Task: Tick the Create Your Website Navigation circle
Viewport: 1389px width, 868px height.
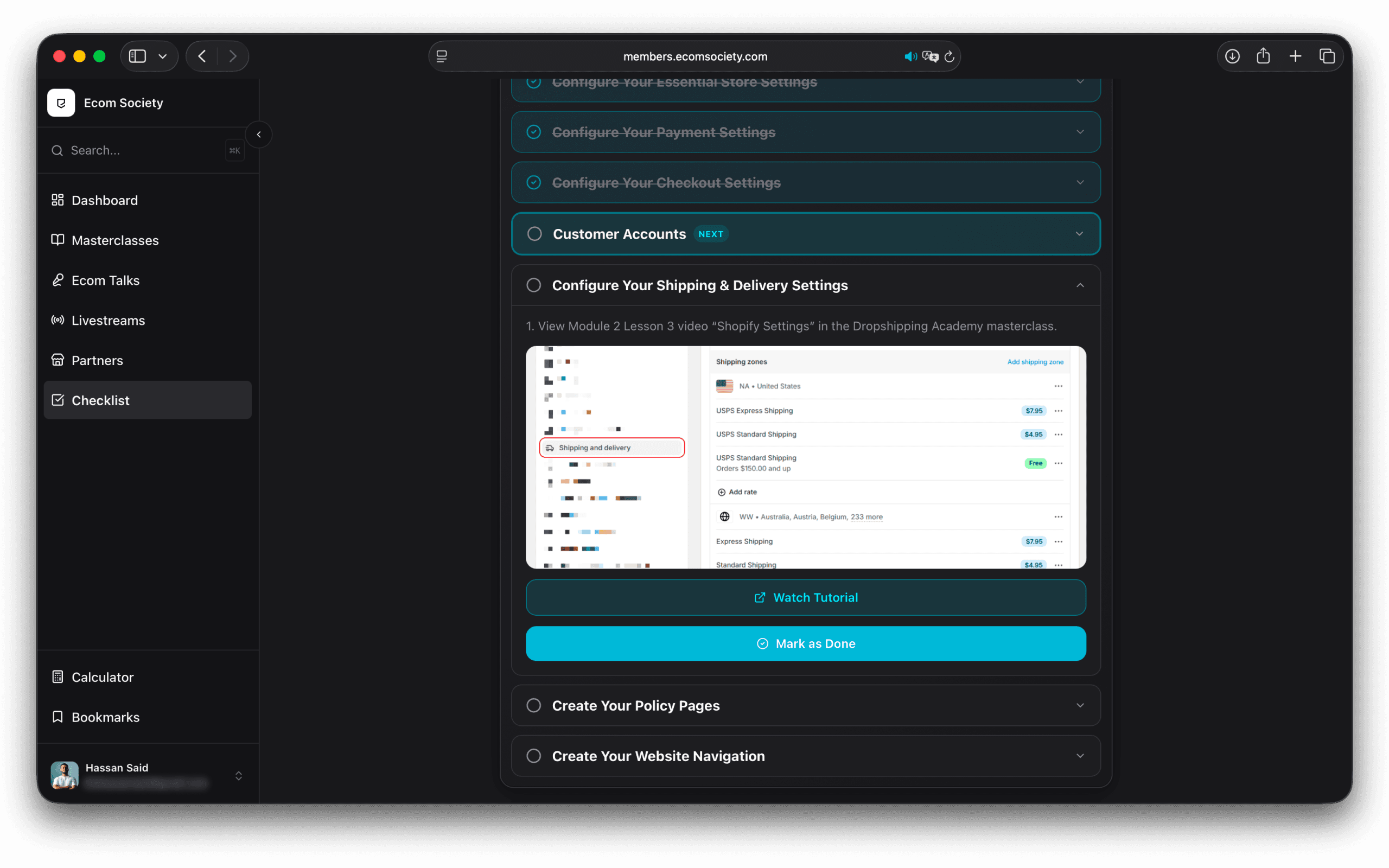Action: [534, 756]
